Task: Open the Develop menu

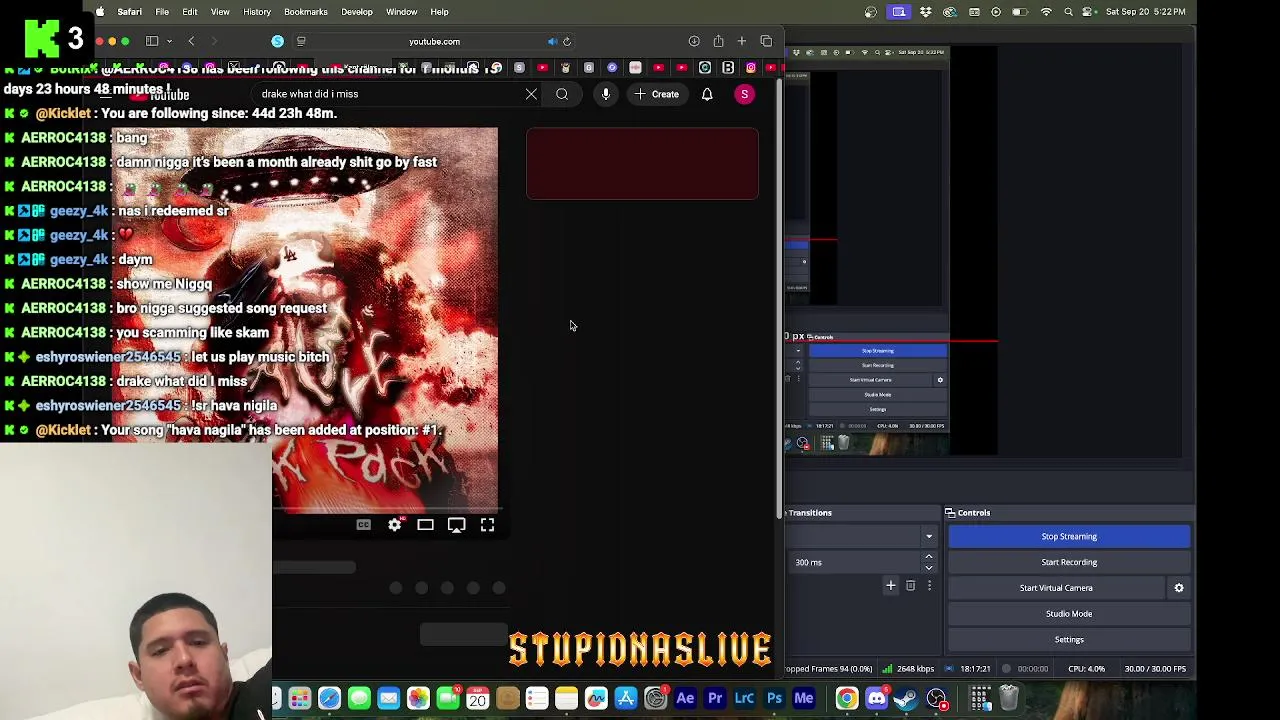Action: (357, 12)
